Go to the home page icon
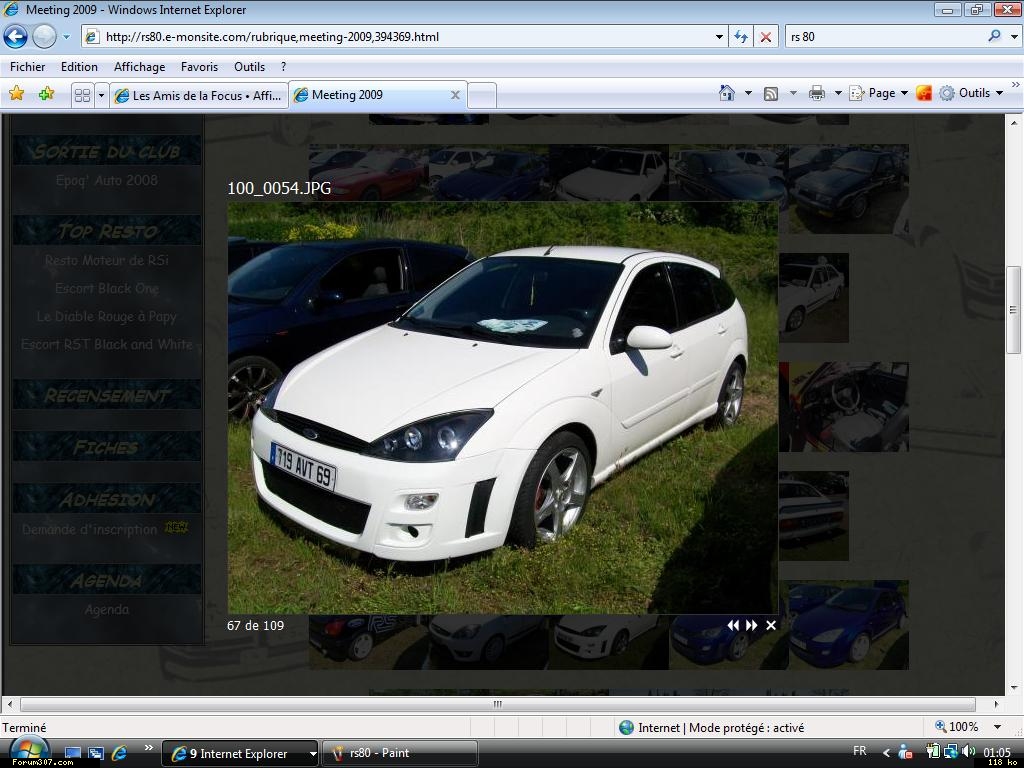The height and width of the screenshot is (768, 1024). [727, 93]
